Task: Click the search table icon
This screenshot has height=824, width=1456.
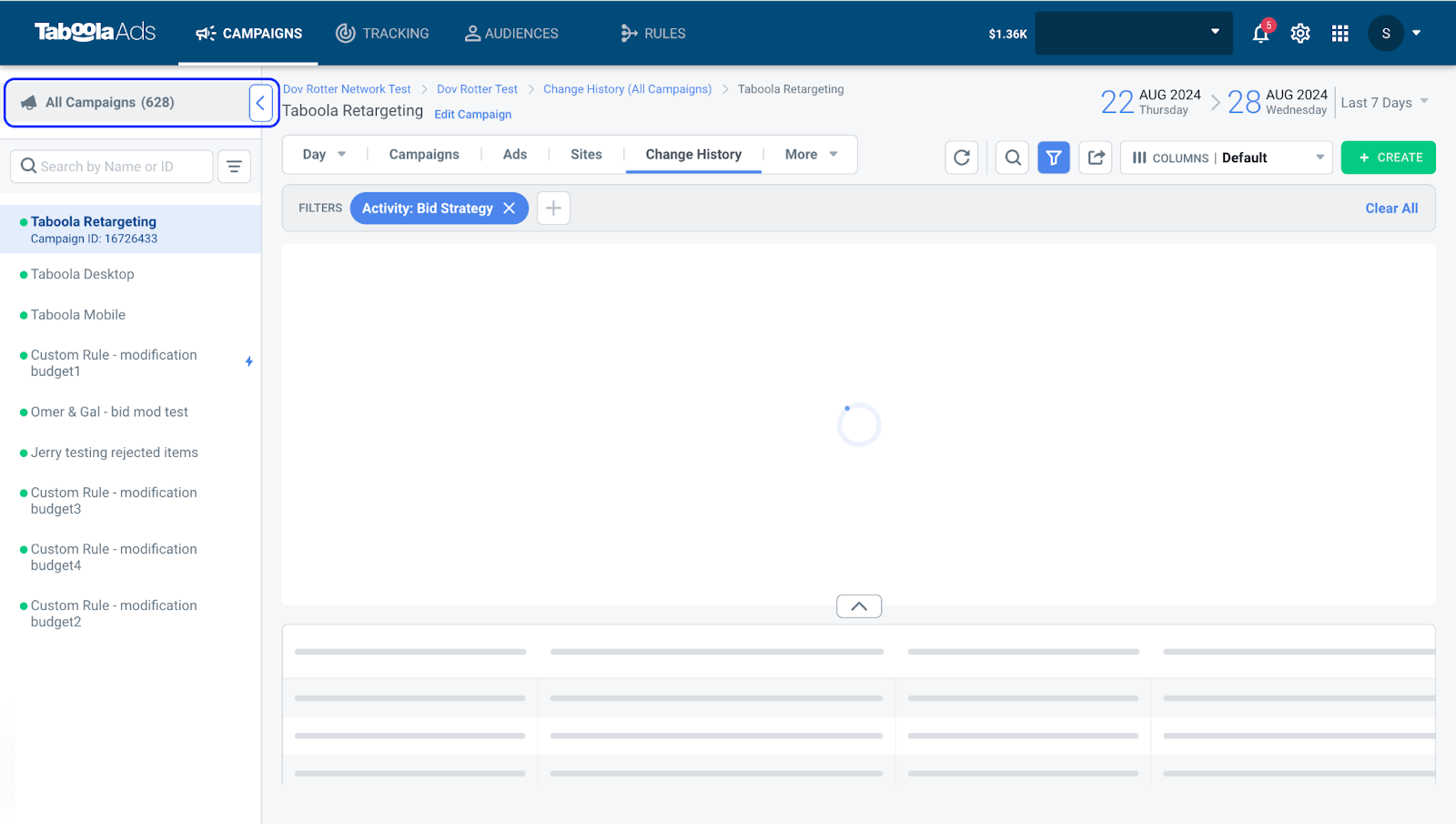Action: 1013,158
